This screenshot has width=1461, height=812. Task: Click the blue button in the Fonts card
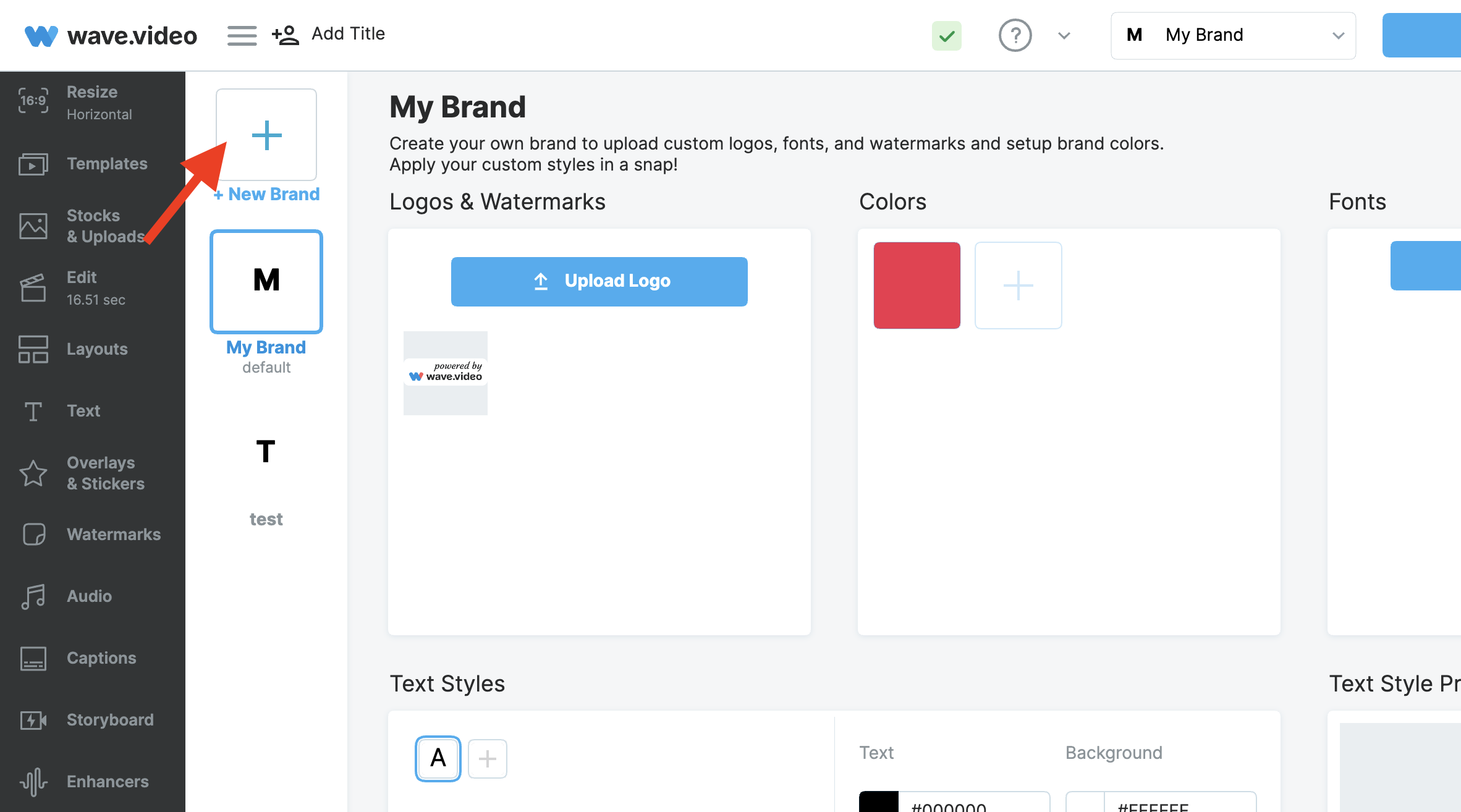(x=1426, y=266)
